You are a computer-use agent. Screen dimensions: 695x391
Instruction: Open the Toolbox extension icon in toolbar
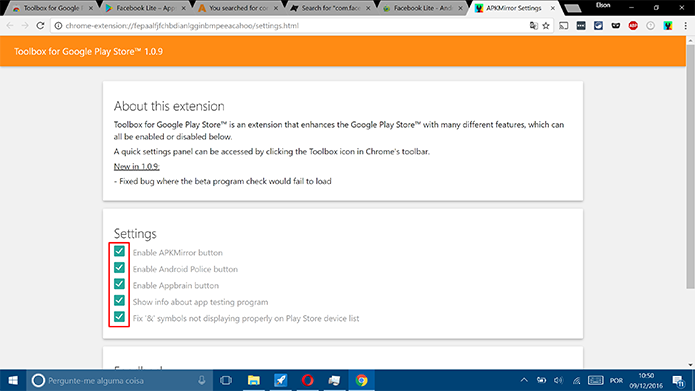668,26
